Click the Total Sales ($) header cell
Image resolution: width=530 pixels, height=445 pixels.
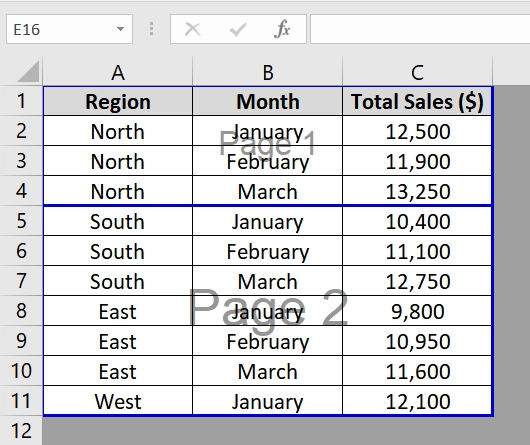click(x=417, y=101)
